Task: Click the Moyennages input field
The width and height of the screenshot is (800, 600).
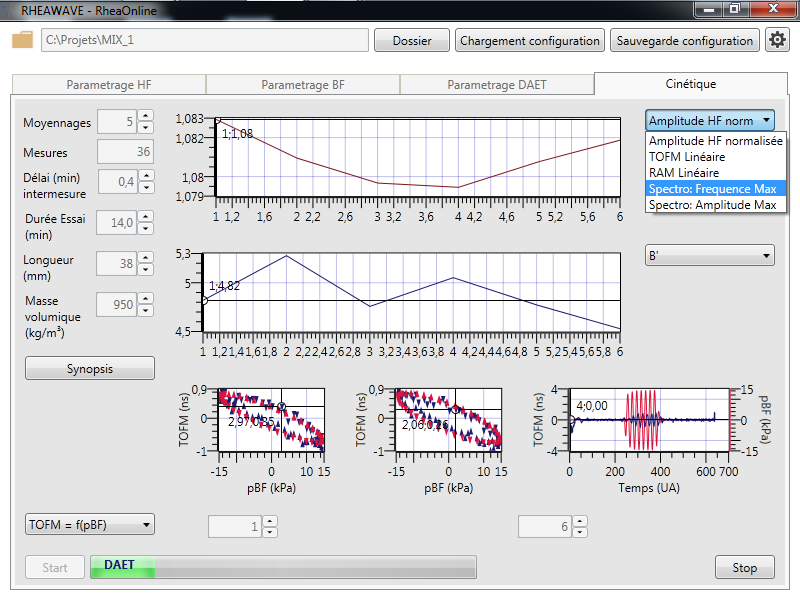Action: [117, 121]
